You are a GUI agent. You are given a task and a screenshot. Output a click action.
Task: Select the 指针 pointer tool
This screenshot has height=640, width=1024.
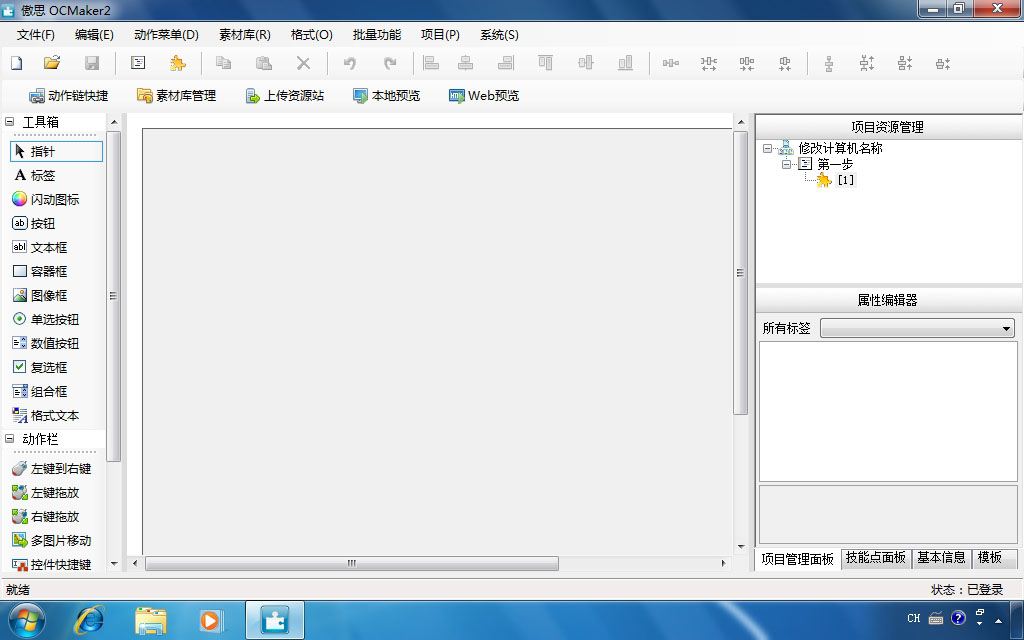[56, 152]
